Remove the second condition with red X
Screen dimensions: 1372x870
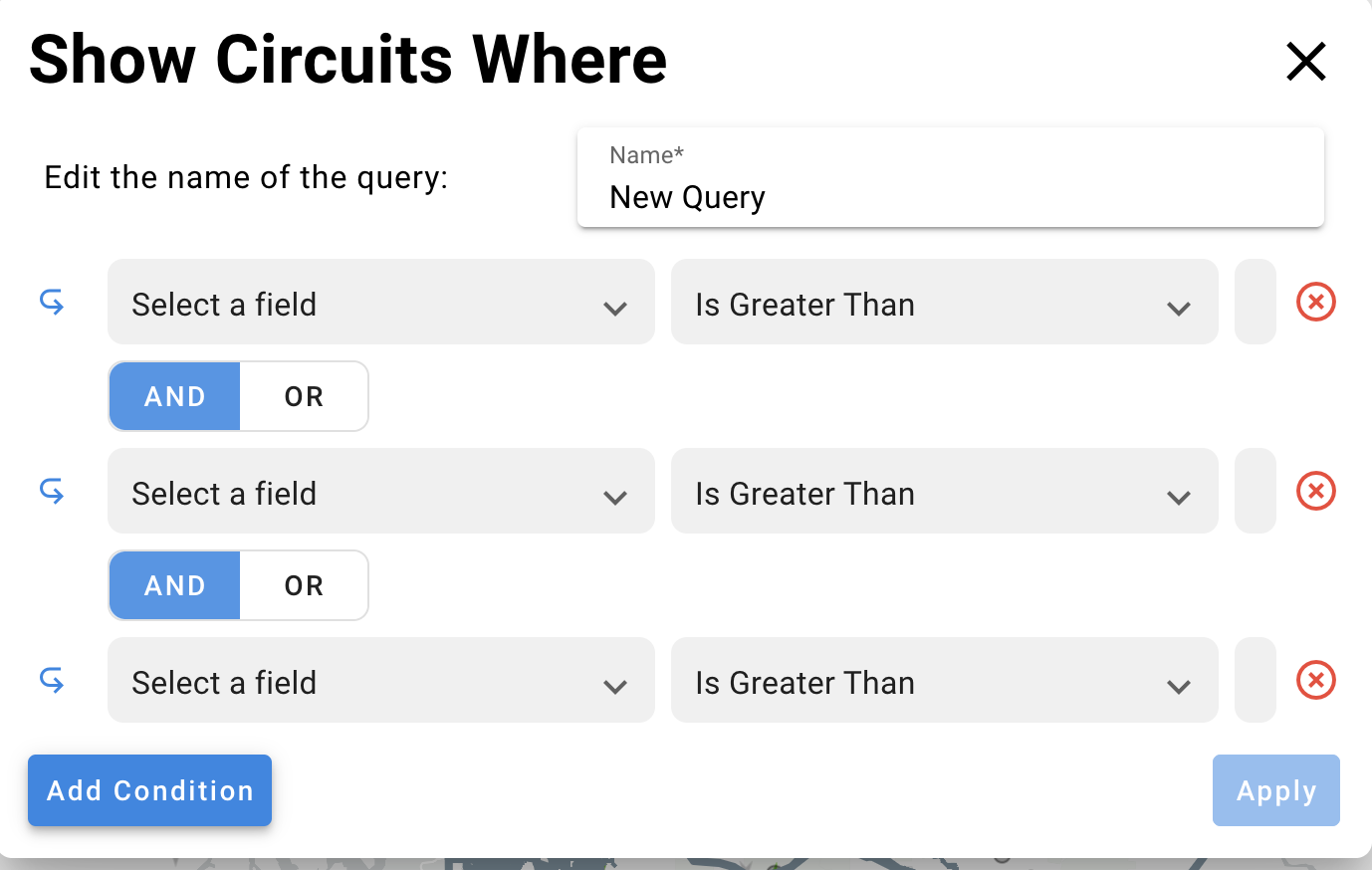[1315, 491]
